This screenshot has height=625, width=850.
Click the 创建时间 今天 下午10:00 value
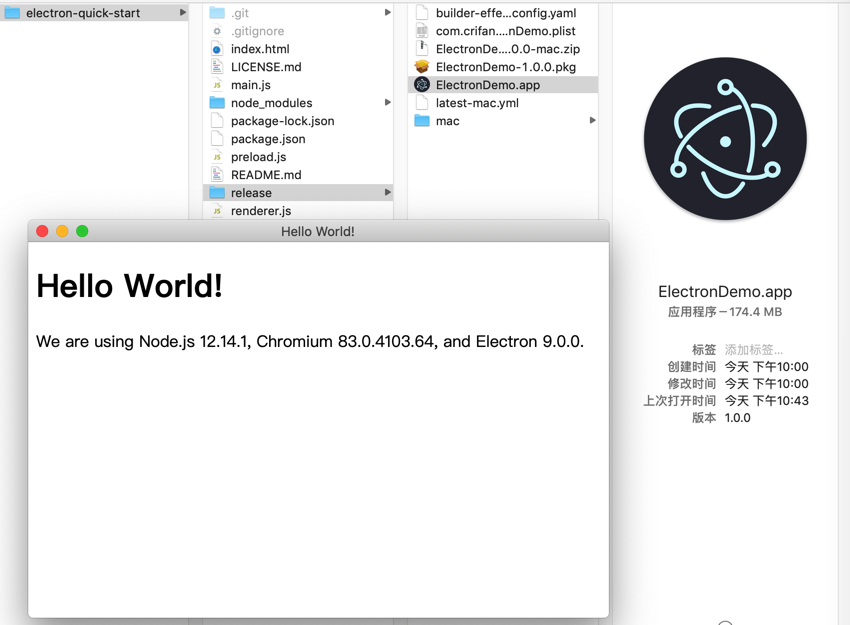767,367
